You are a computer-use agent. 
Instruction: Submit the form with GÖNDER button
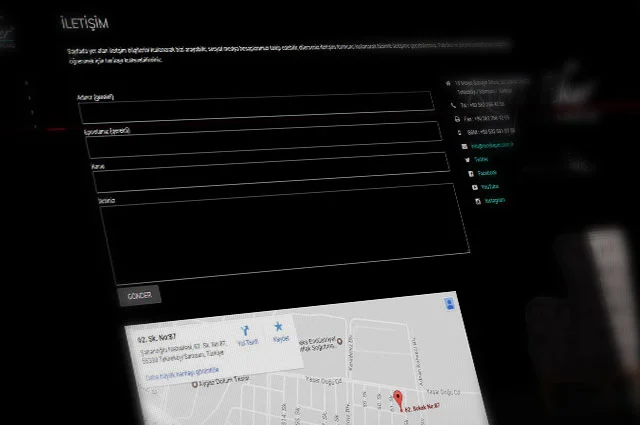pos(139,296)
